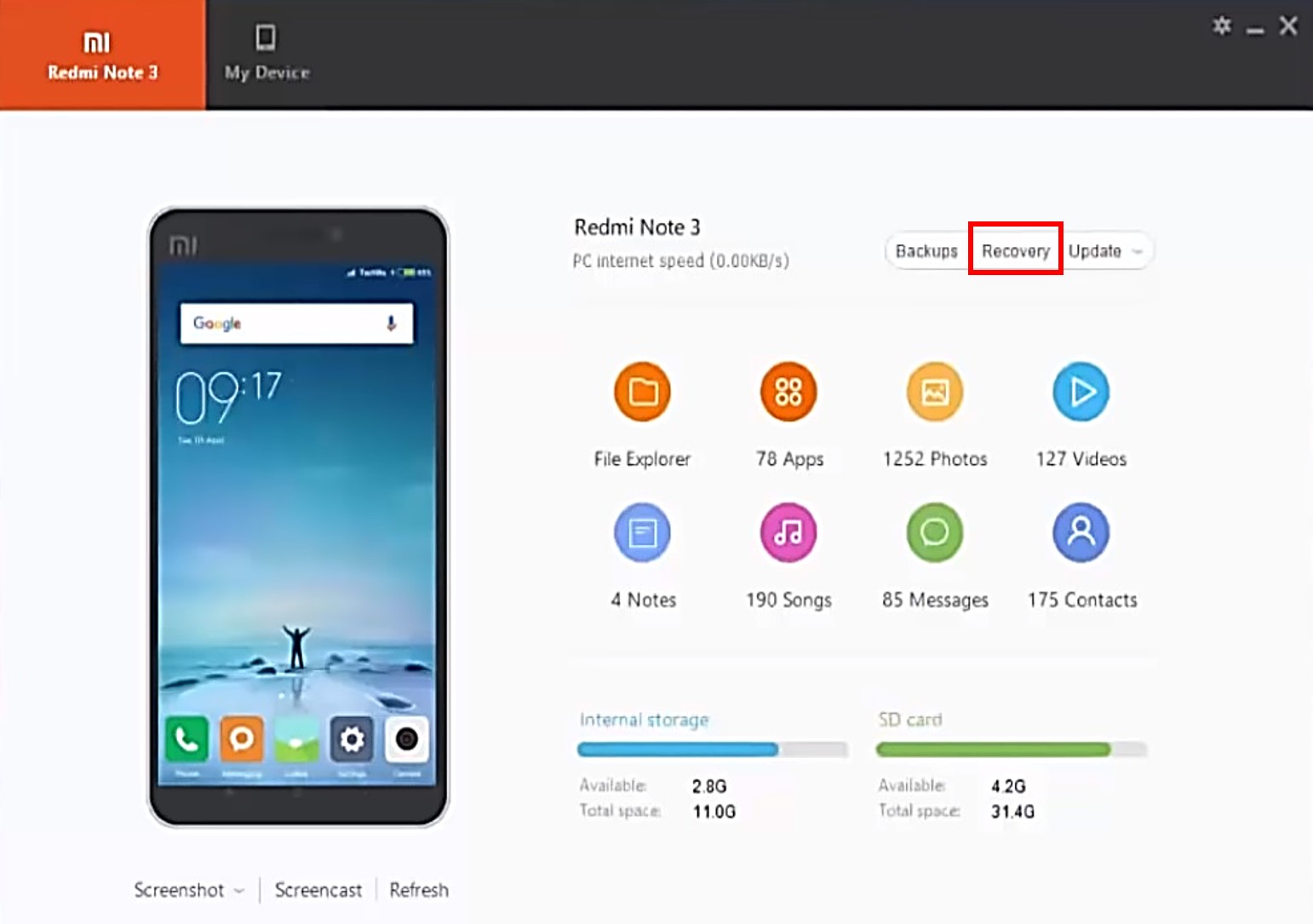Tap the Gallery icon on phone preview

(297, 739)
